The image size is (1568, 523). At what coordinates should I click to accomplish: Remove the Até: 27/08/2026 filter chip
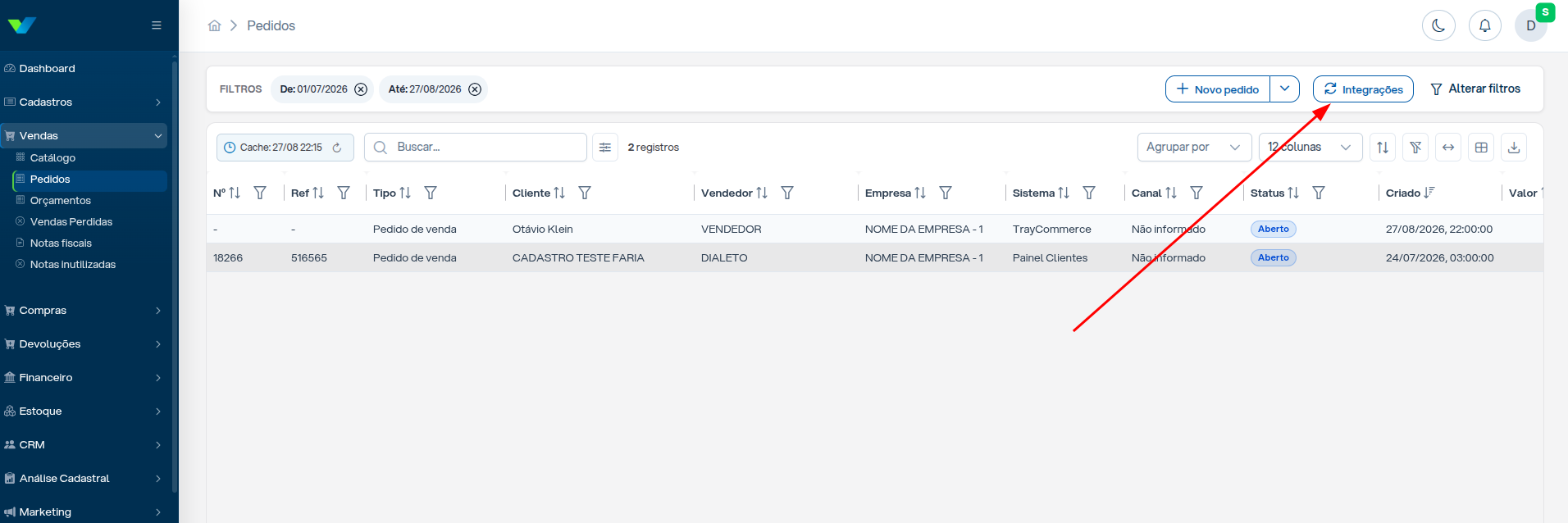[x=475, y=89]
